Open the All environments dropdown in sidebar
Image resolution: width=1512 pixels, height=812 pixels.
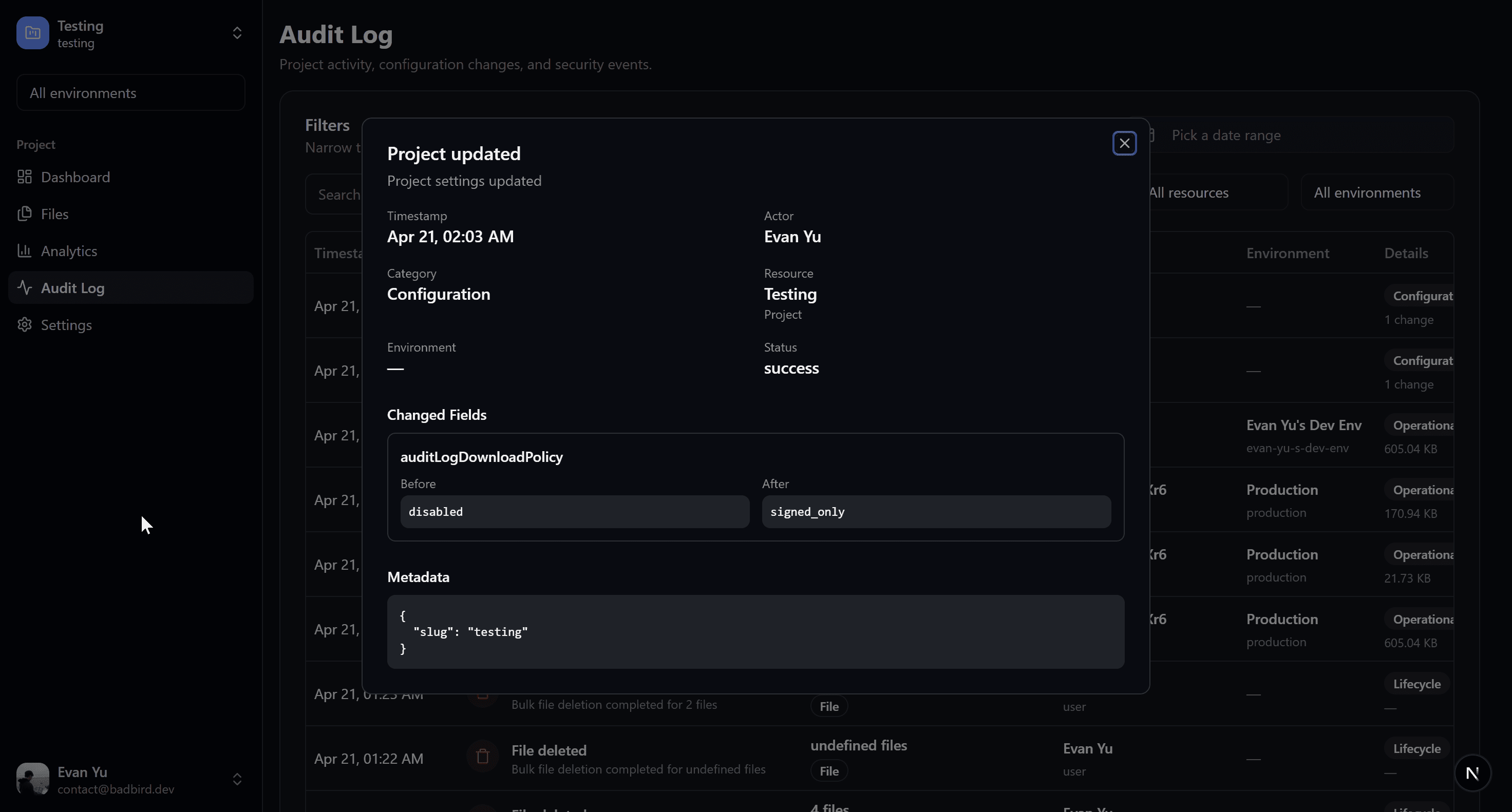[x=131, y=93]
